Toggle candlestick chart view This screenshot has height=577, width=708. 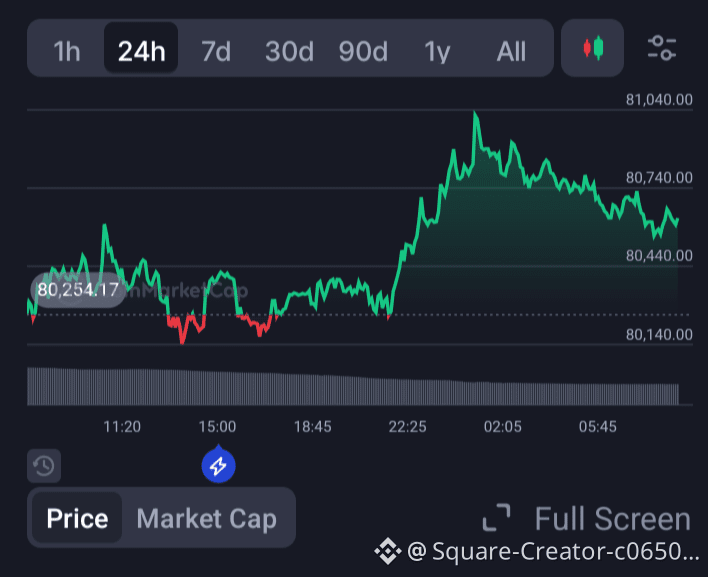pos(592,48)
